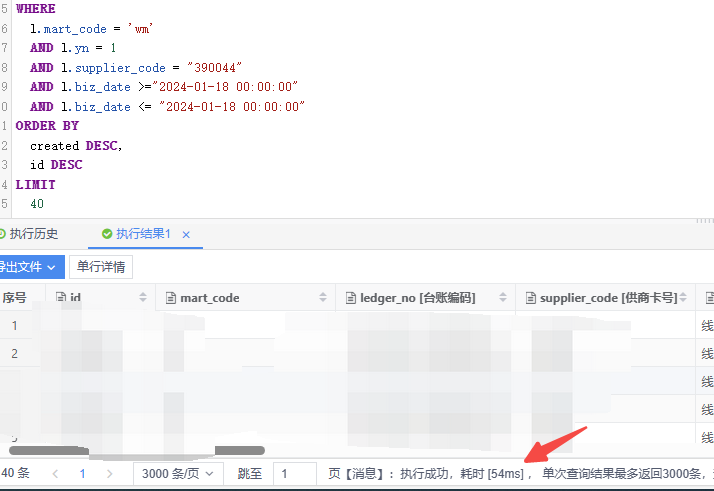The image size is (714, 491).
Task: Sort by the supplier_code column
Action: pyautogui.click(x=683, y=297)
